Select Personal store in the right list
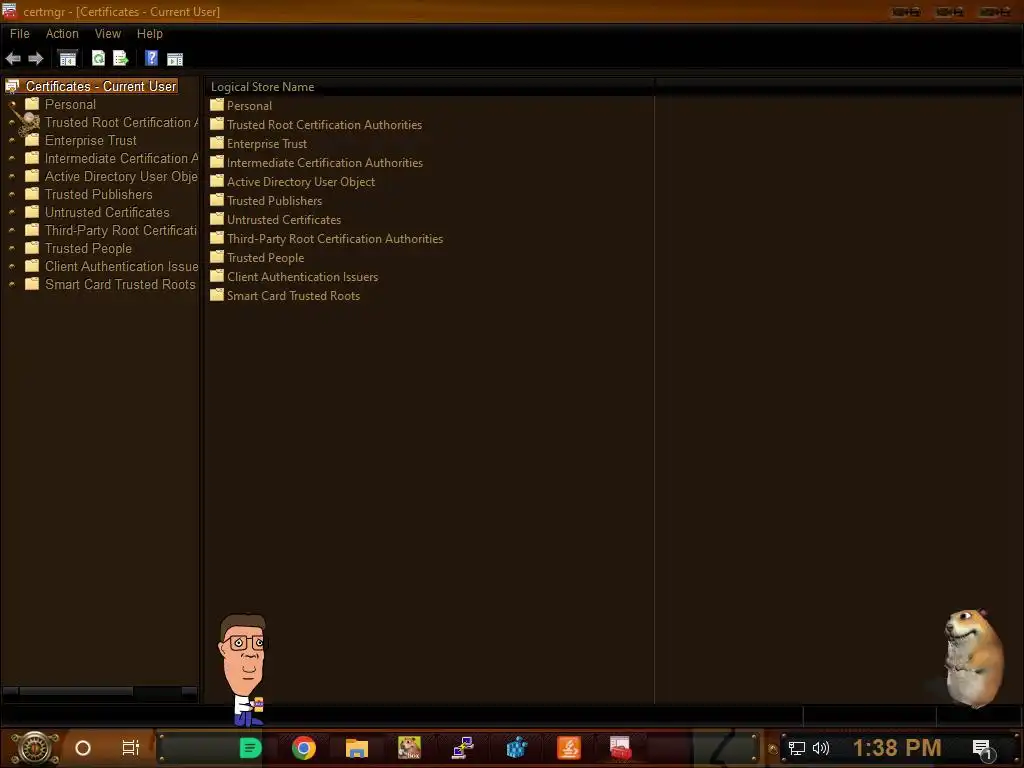This screenshot has height=768, width=1024. [249, 106]
